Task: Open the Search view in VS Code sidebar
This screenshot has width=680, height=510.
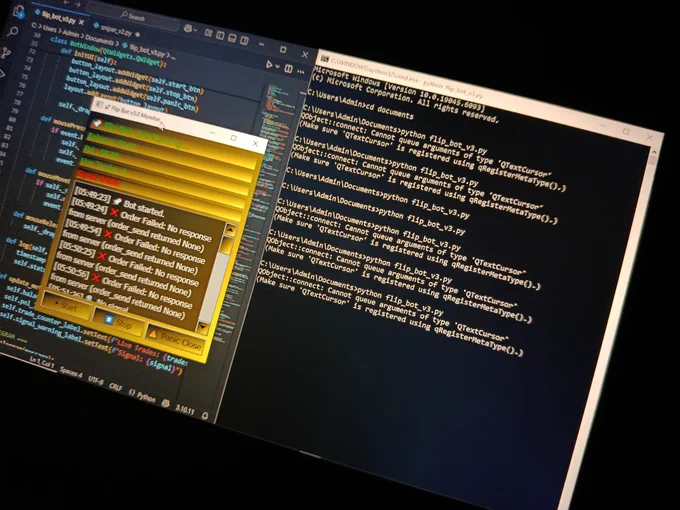Action: [13, 31]
